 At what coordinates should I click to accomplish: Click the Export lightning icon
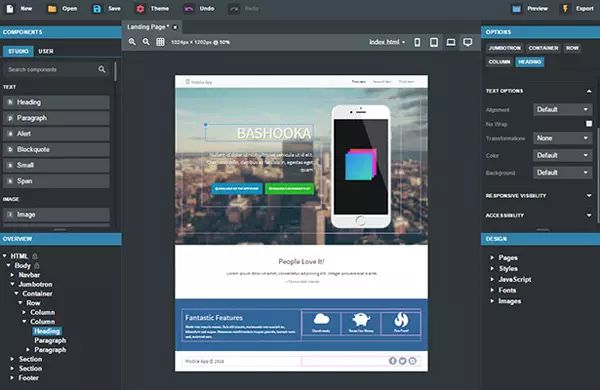coord(565,8)
